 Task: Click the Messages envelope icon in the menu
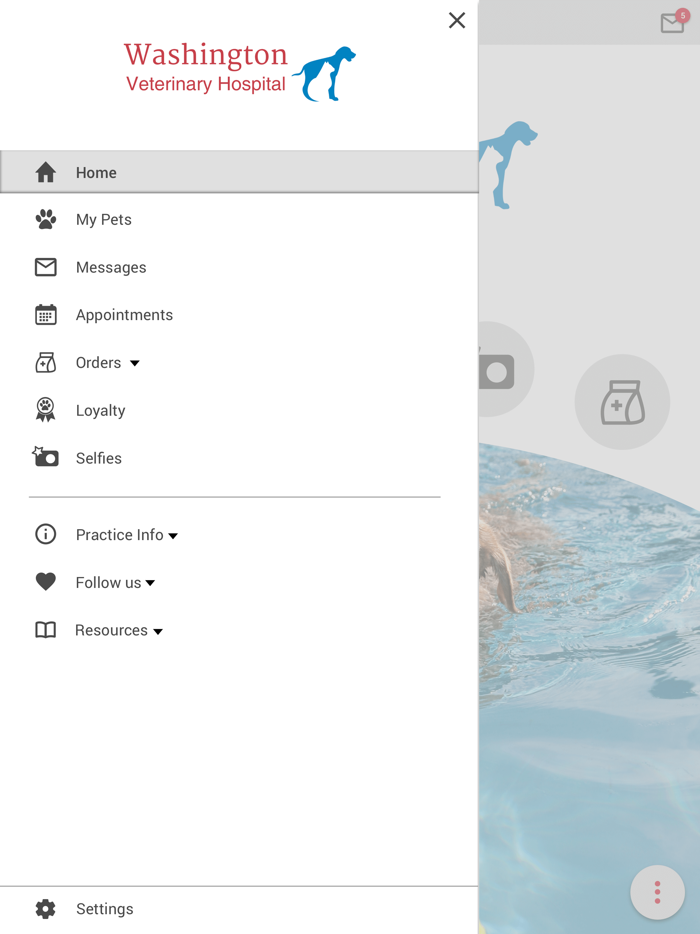[45, 267]
